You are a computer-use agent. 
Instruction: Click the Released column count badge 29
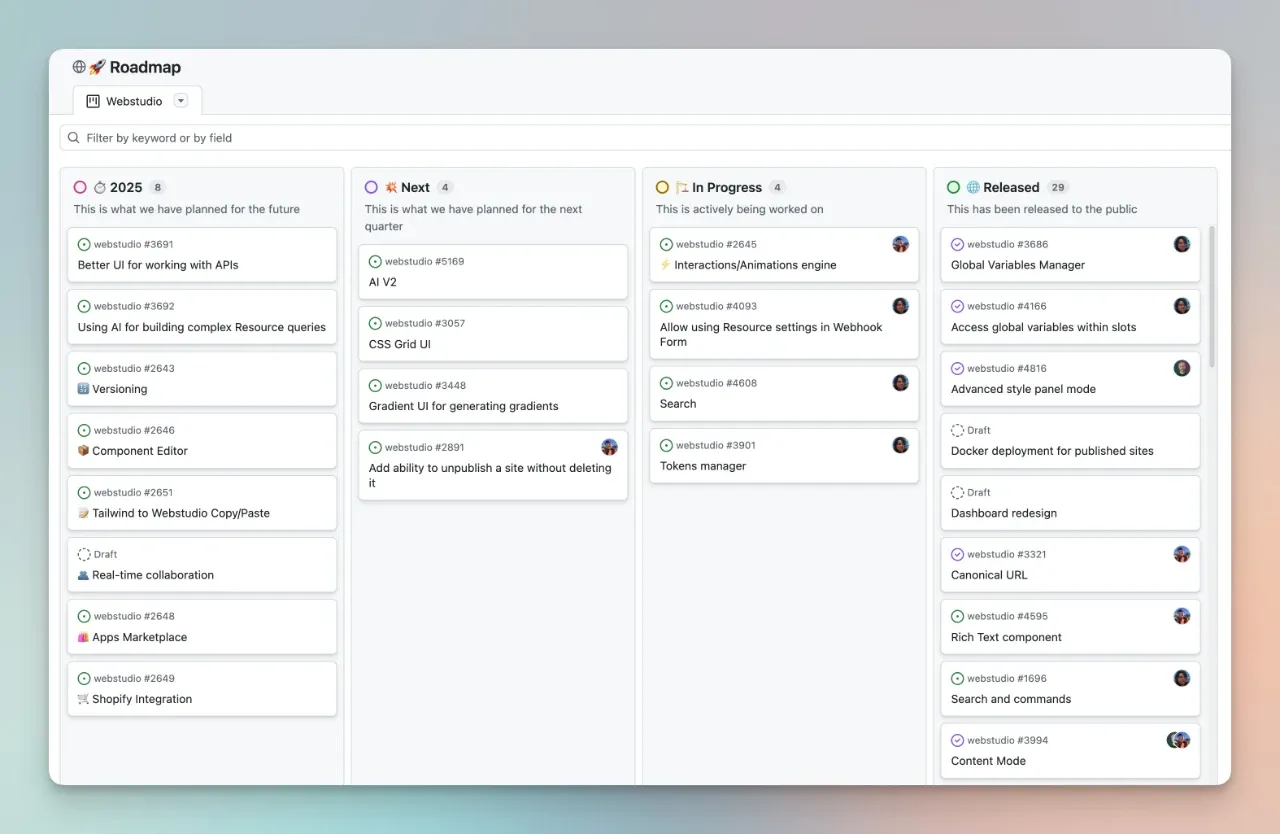1058,187
